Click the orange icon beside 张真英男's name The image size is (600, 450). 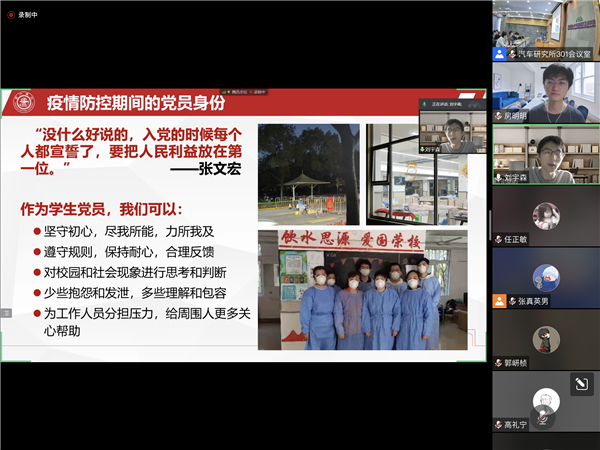coord(497,300)
